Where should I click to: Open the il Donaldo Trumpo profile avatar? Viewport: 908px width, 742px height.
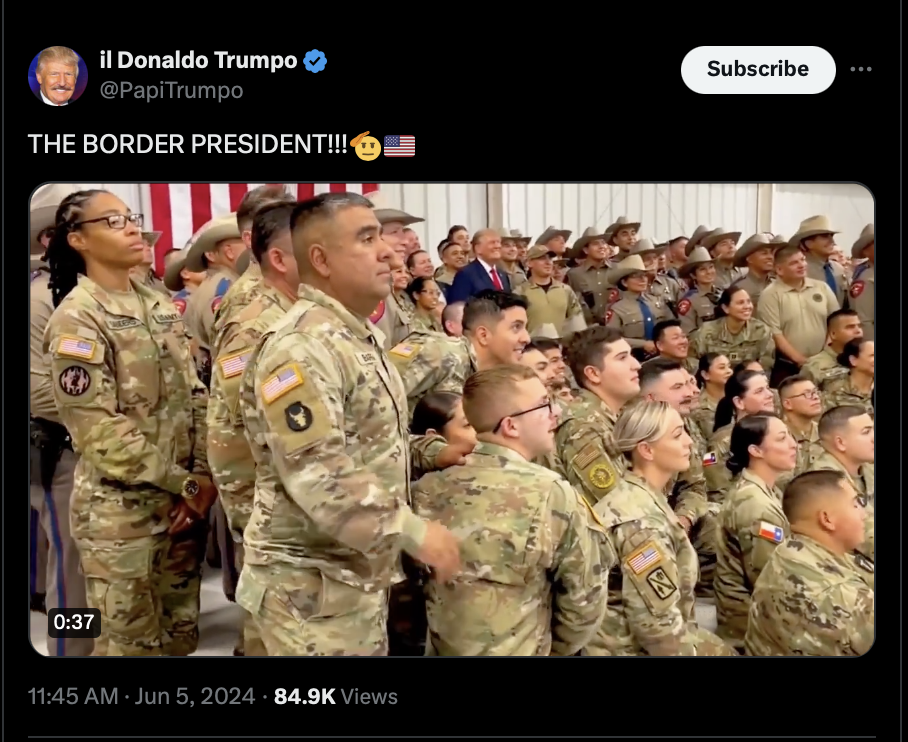[x=58, y=76]
